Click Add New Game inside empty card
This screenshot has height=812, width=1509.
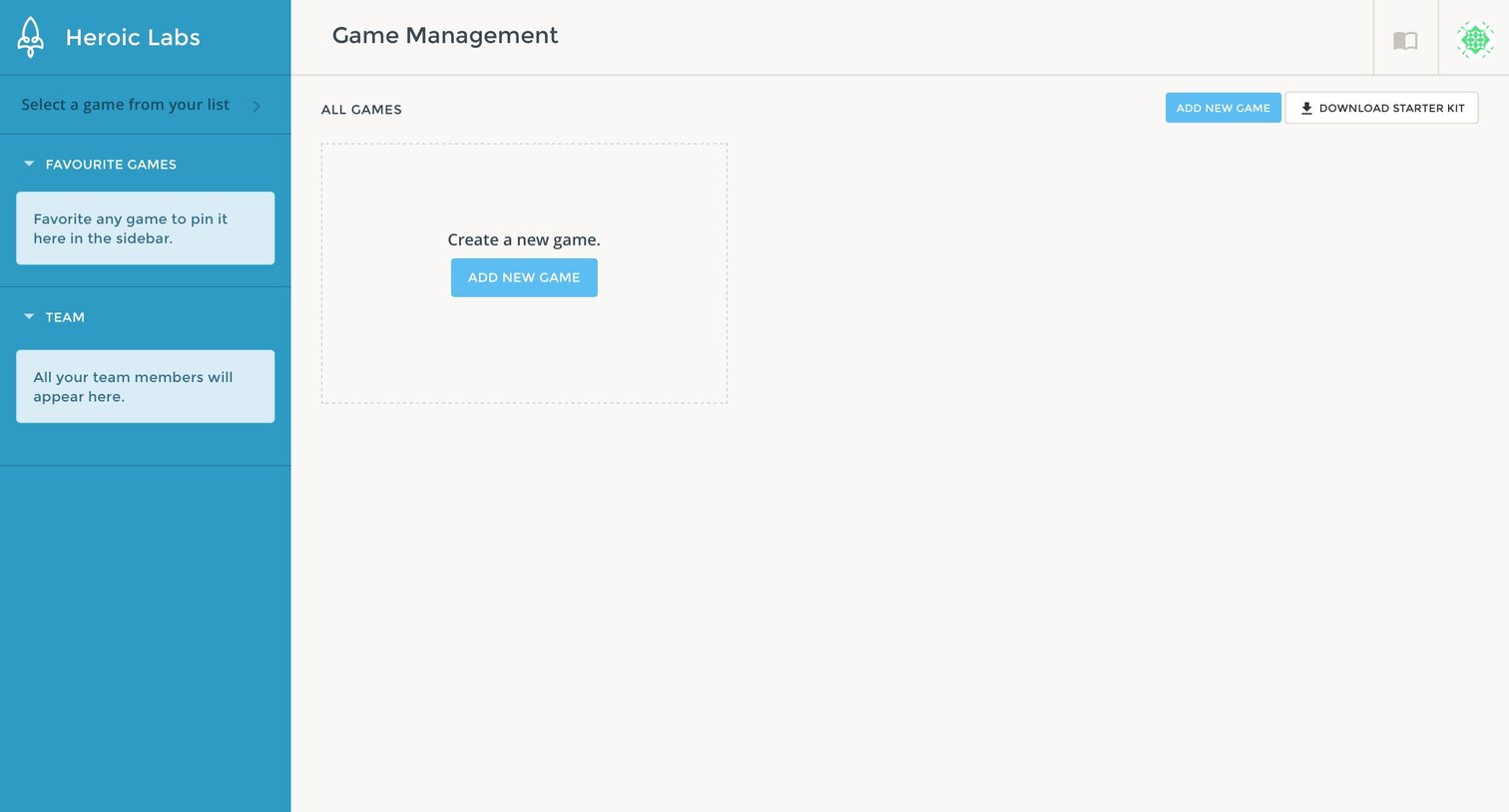[524, 277]
